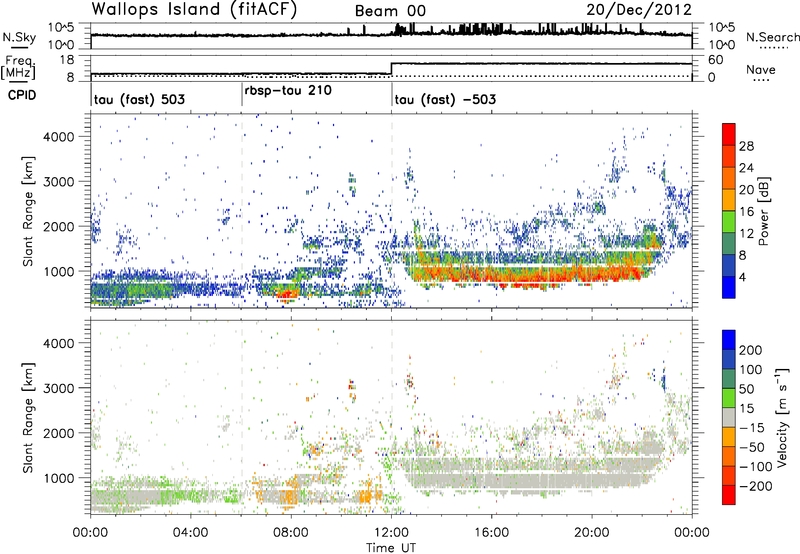Screen dimensions: 800x554
Task: Pick the blue top segment of Velocity color bar
Action: [x=729, y=340]
